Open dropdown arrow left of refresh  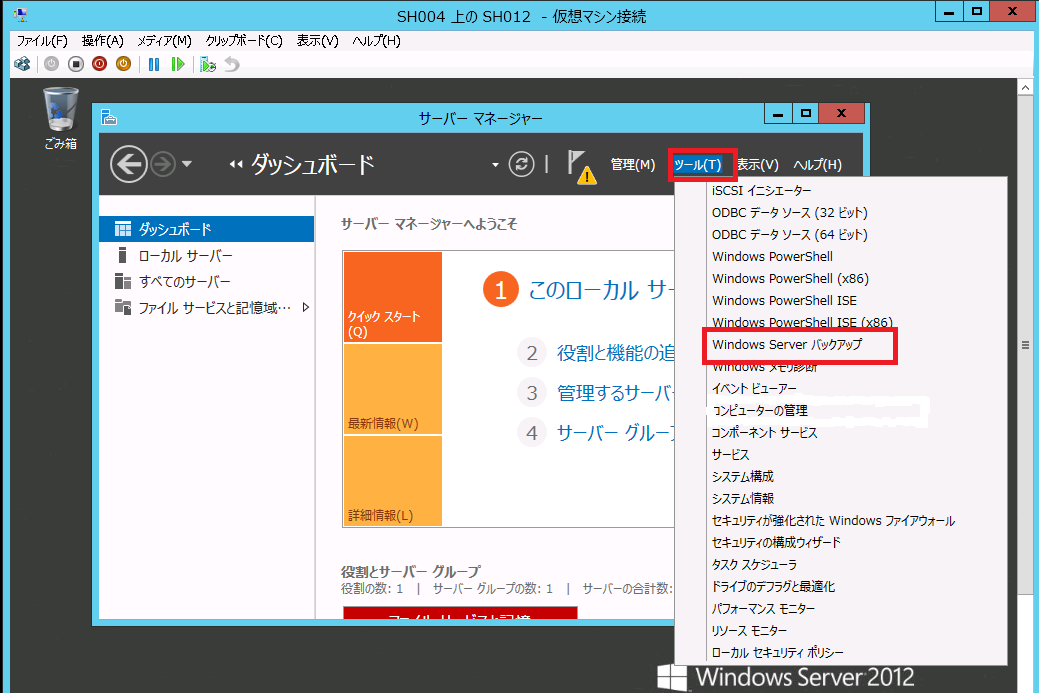pyautogui.click(x=495, y=165)
